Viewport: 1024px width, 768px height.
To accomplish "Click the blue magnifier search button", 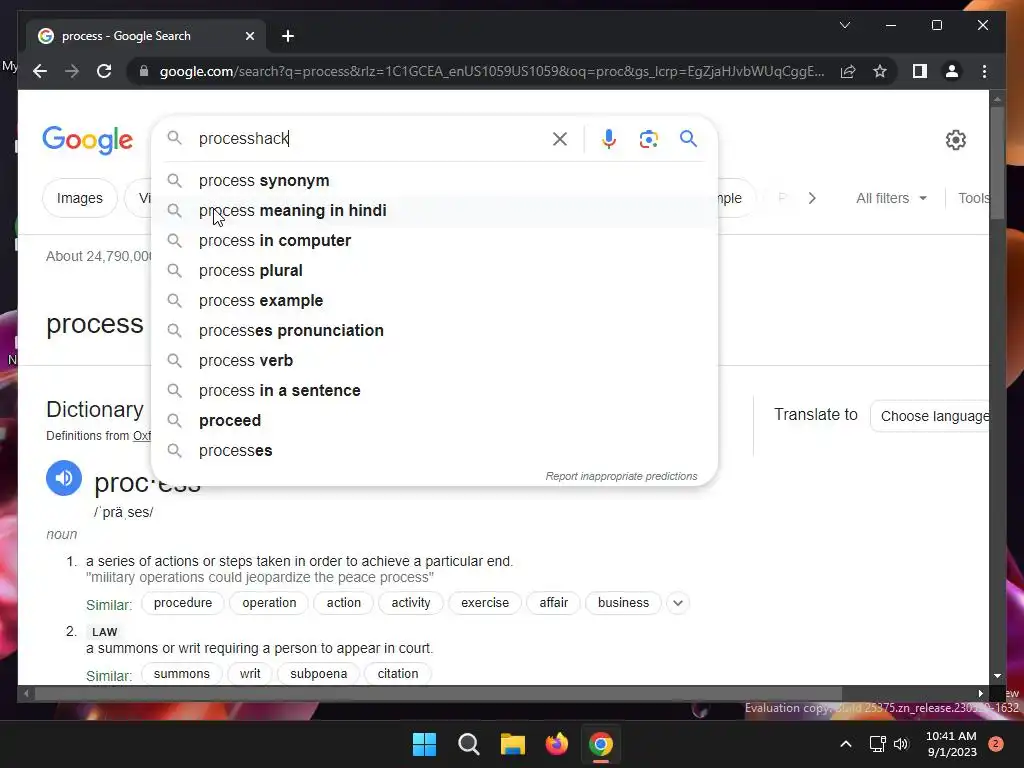I will click(688, 138).
